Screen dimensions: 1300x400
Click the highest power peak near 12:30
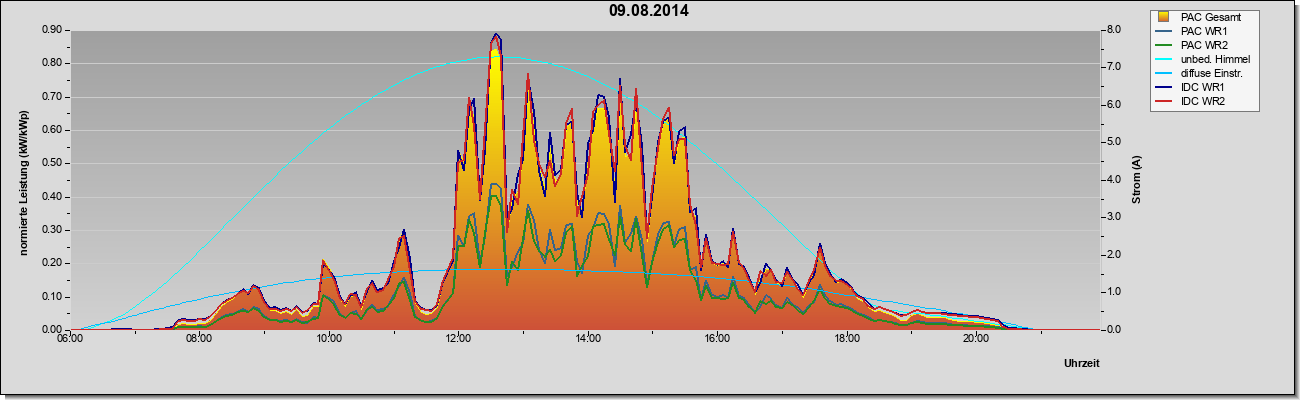tap(495, 36)
